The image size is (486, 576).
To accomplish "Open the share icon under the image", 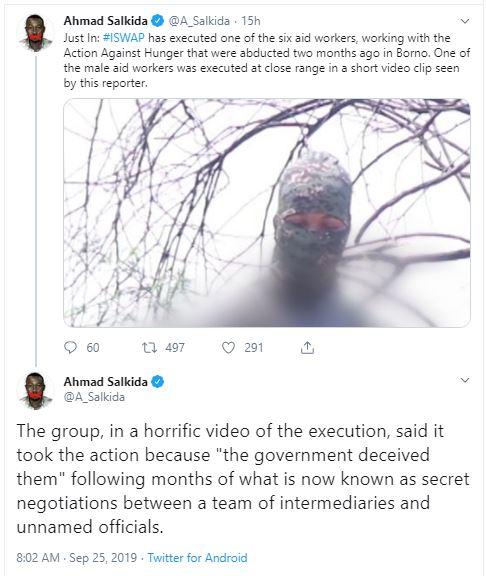I will tap(307, 348).
